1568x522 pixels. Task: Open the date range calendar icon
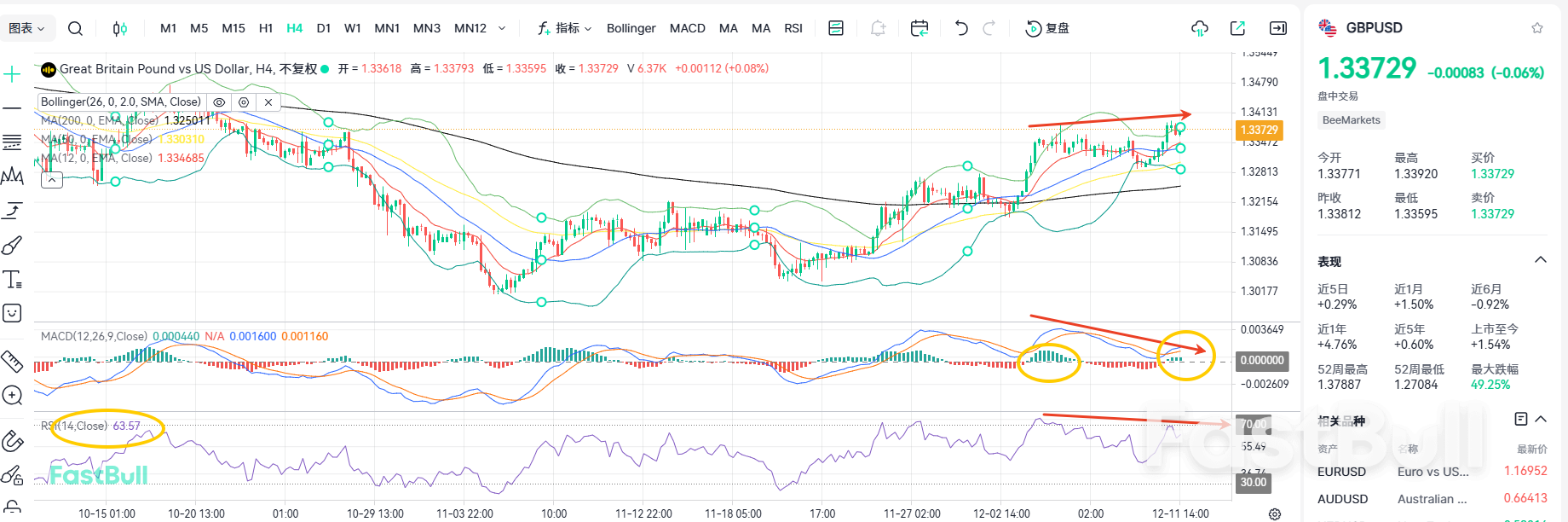click(919, 28)
